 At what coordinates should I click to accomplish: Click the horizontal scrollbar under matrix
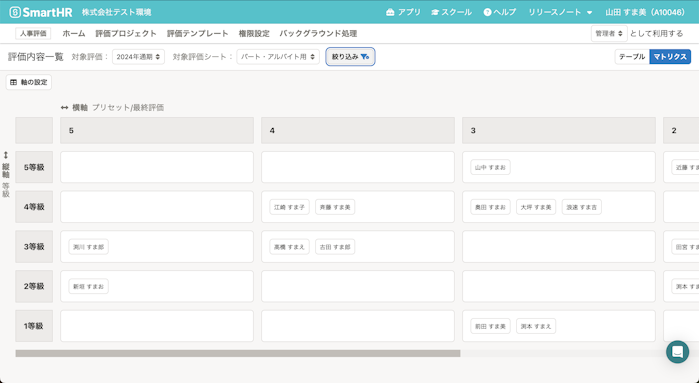(x=238, y=353)
